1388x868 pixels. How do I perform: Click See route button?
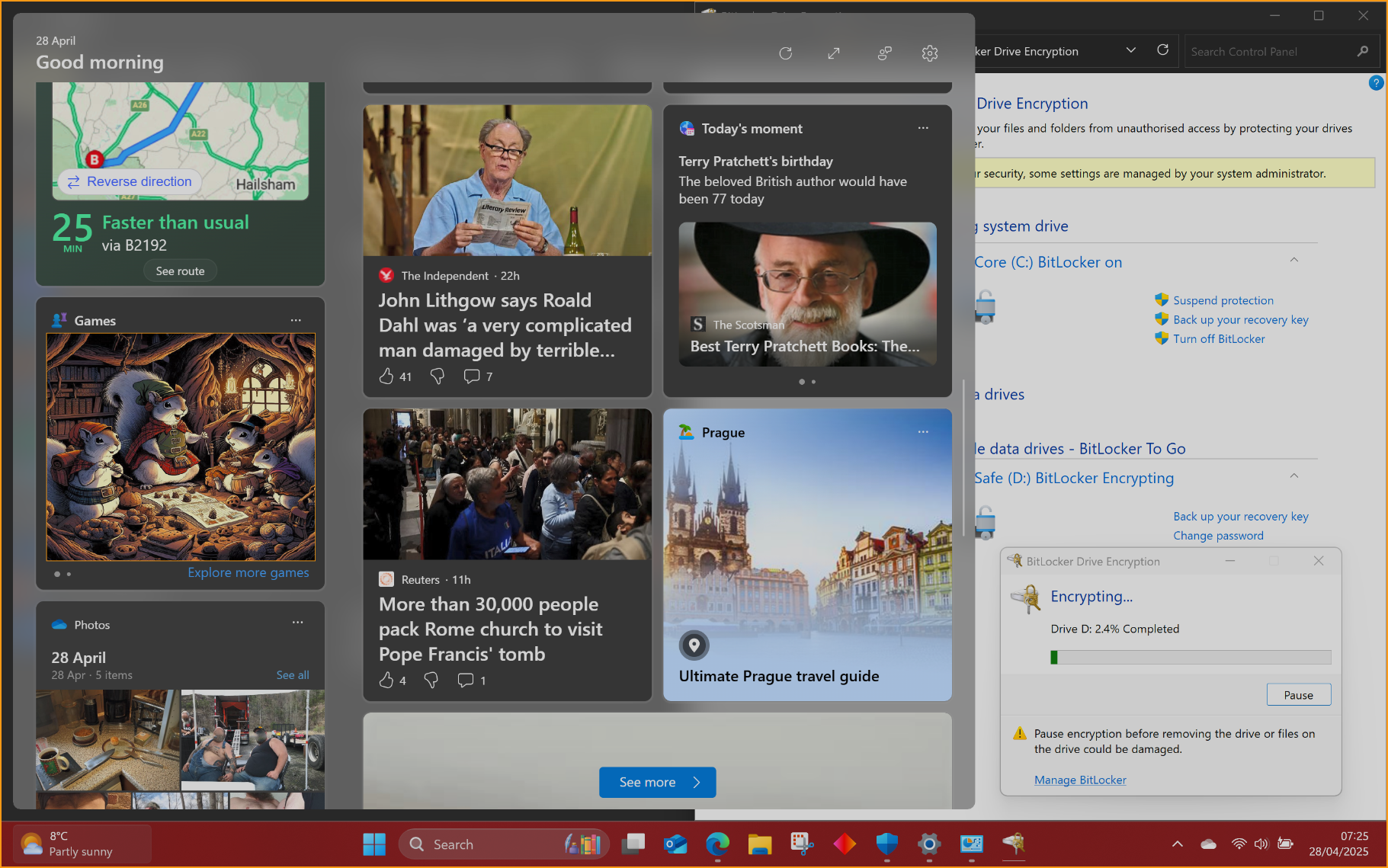(181, 271)
